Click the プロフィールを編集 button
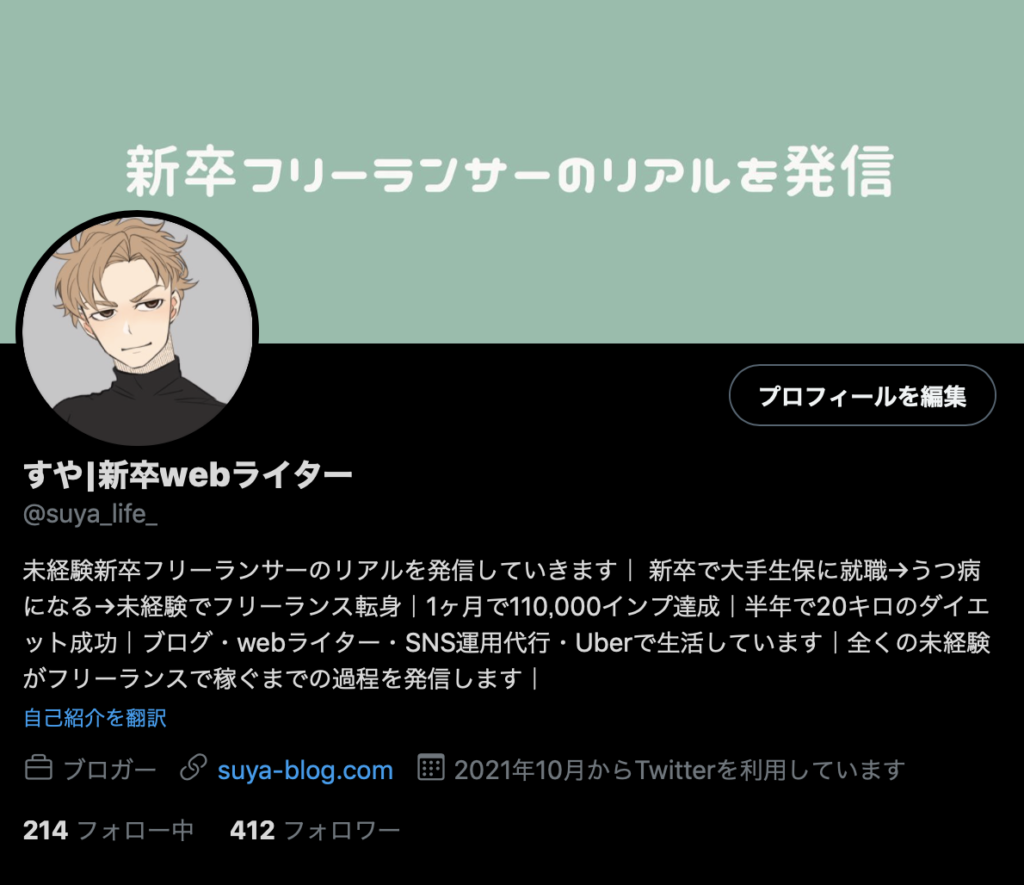 [x=862, y=395]
